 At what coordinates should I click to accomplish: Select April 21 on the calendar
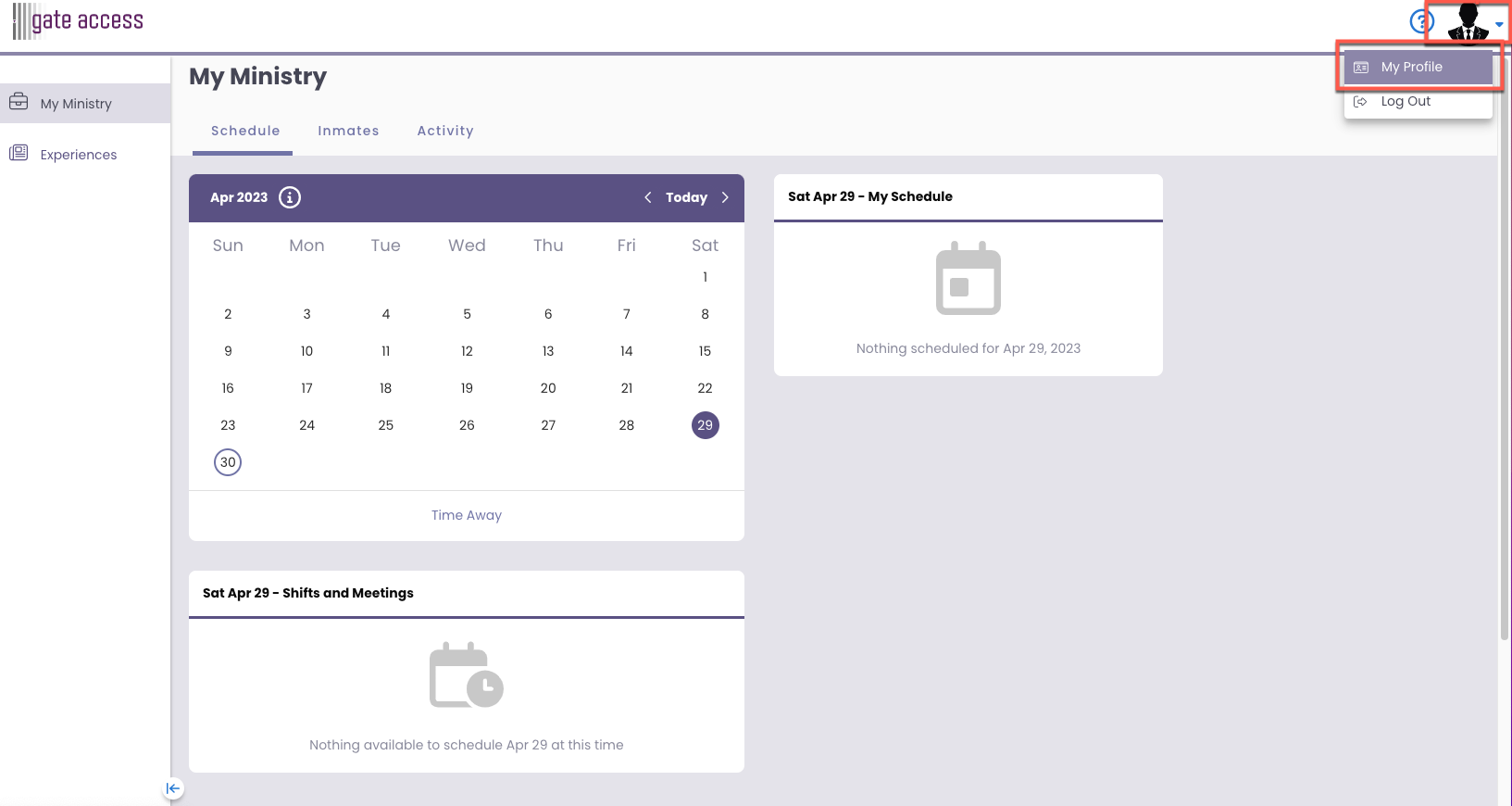pyautogui.click(x=627, y=388)
